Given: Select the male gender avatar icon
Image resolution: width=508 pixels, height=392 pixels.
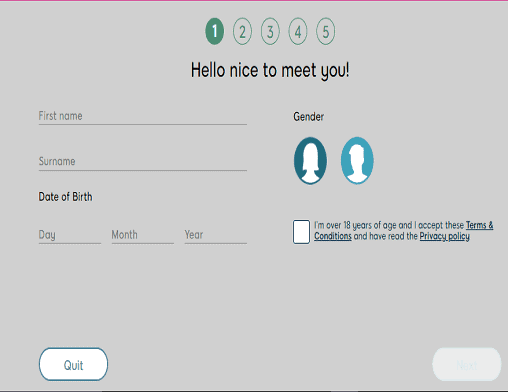Looking at the screenshot, I should tap(357, 161).
